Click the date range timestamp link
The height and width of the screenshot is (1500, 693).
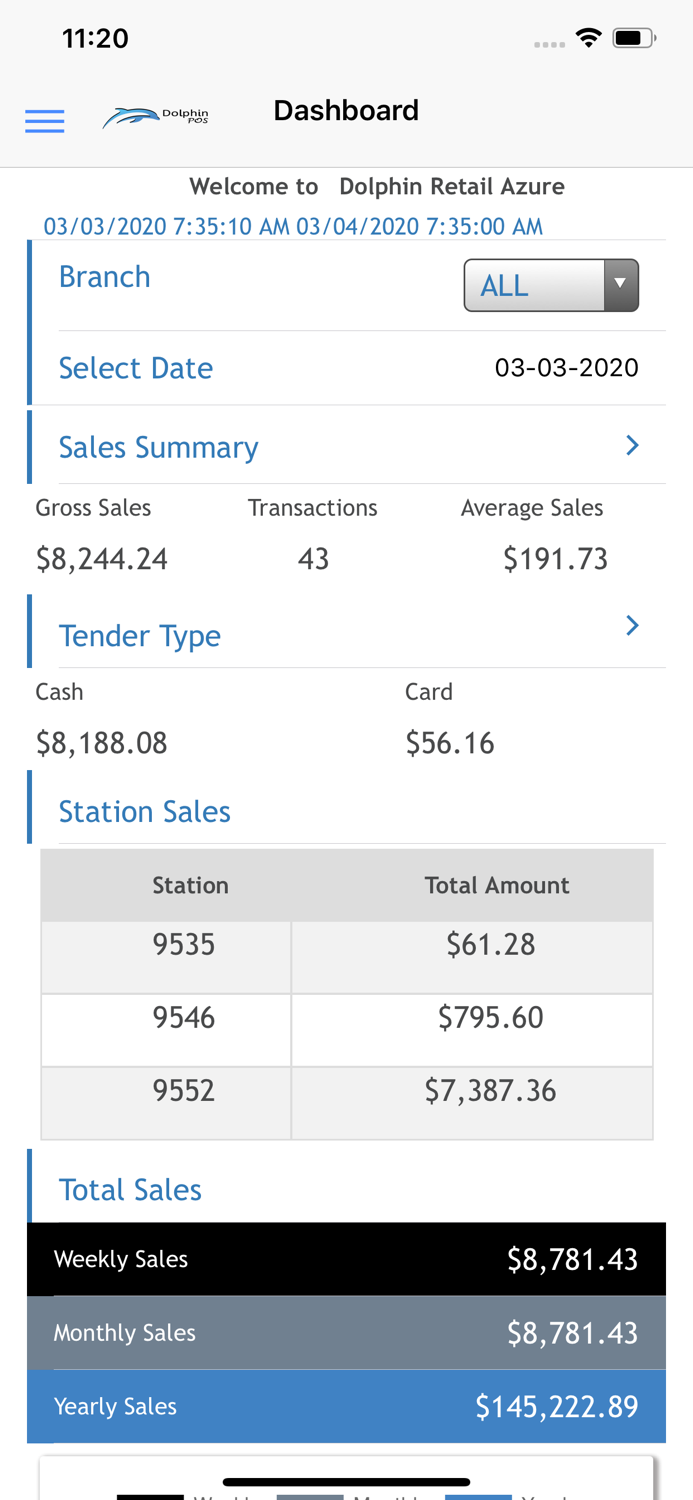point(293,226)
